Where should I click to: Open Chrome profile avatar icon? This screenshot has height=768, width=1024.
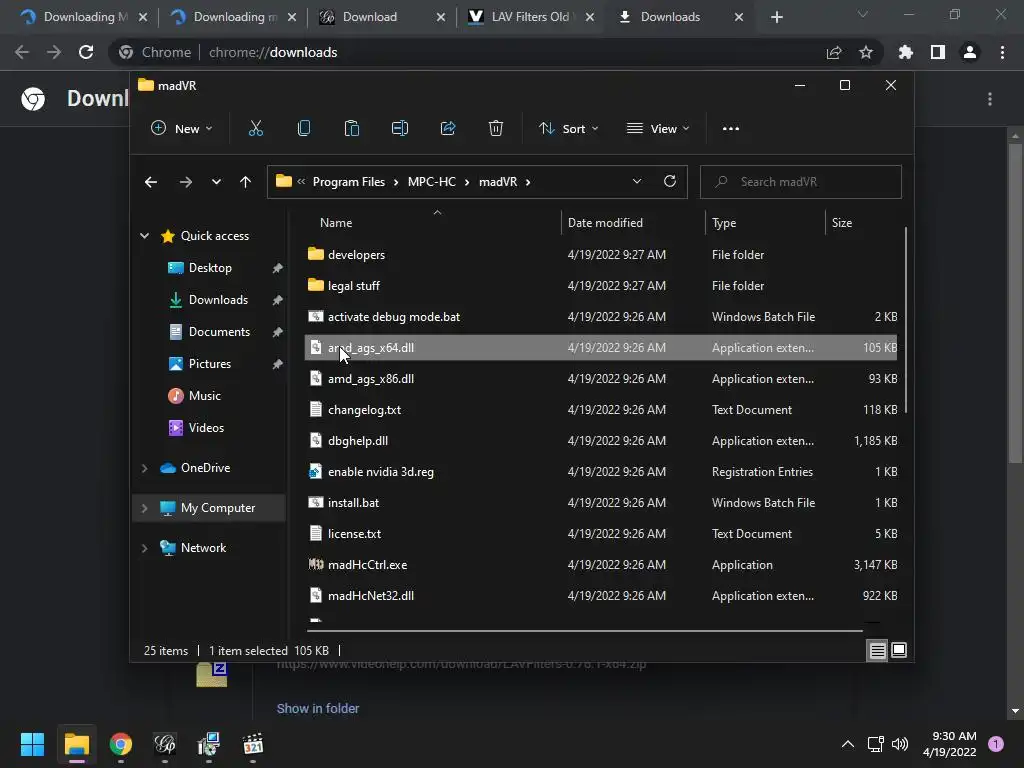(970, 52)
